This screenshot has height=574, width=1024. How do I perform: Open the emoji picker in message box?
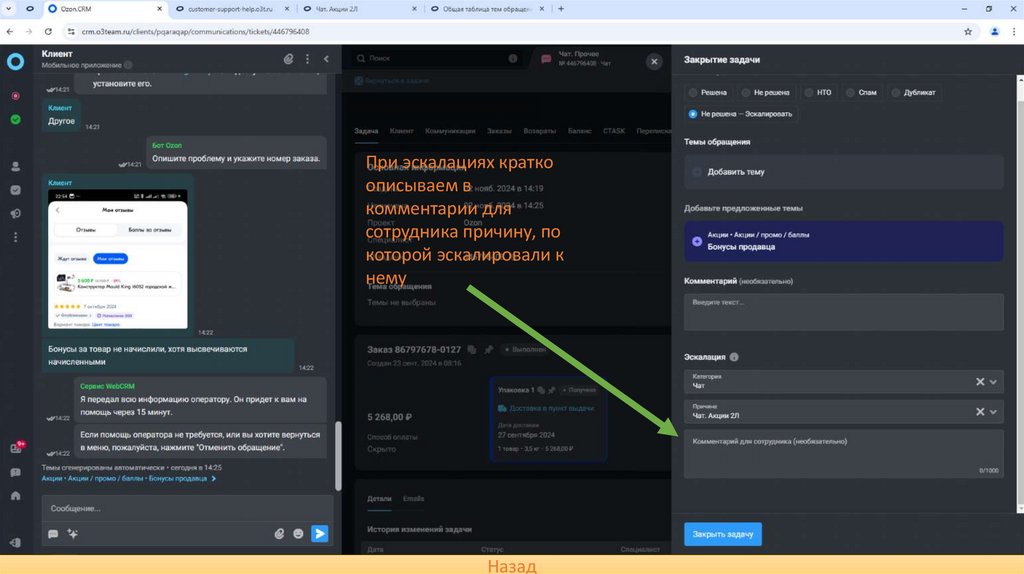click(299, 534)
